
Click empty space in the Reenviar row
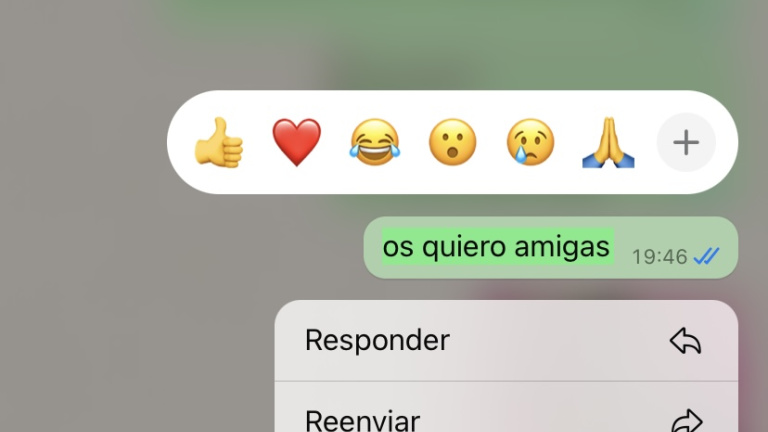click(544, 416)
